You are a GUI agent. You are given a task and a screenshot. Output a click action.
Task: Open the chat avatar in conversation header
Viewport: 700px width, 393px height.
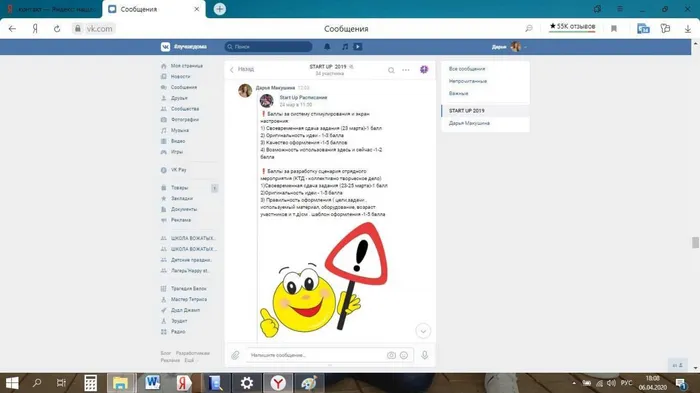[424, 69]
